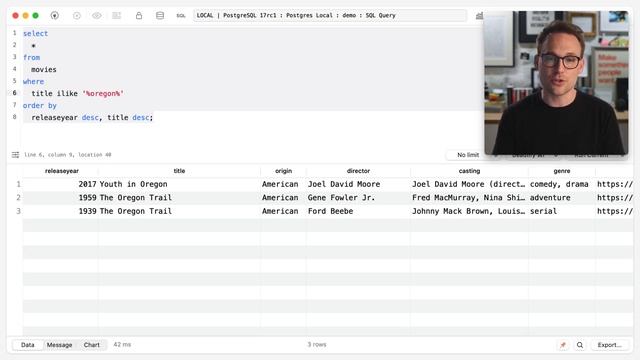640x360 pixels.
Task: Click the presenter video overlay
Action: pos(556,83)
